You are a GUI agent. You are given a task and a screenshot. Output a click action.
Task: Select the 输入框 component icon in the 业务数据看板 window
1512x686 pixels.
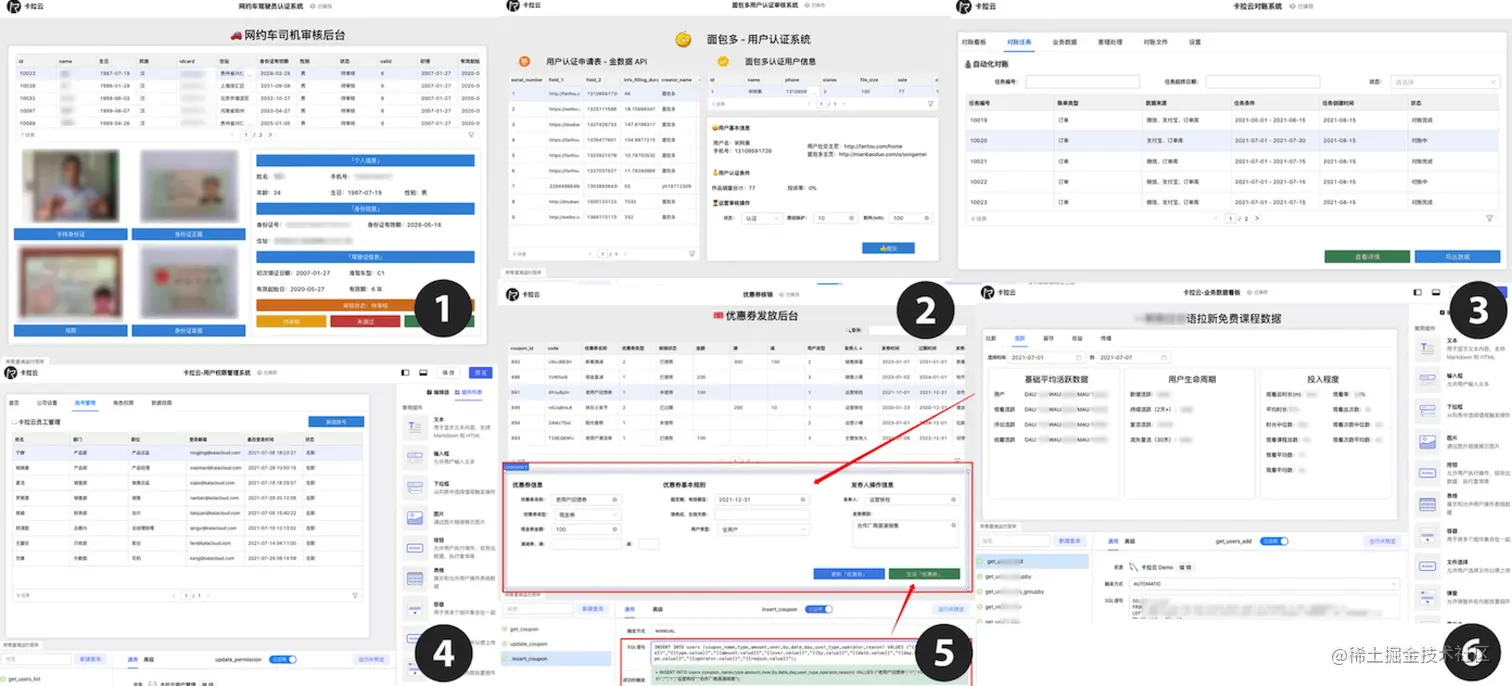(x=1426, y=380)
